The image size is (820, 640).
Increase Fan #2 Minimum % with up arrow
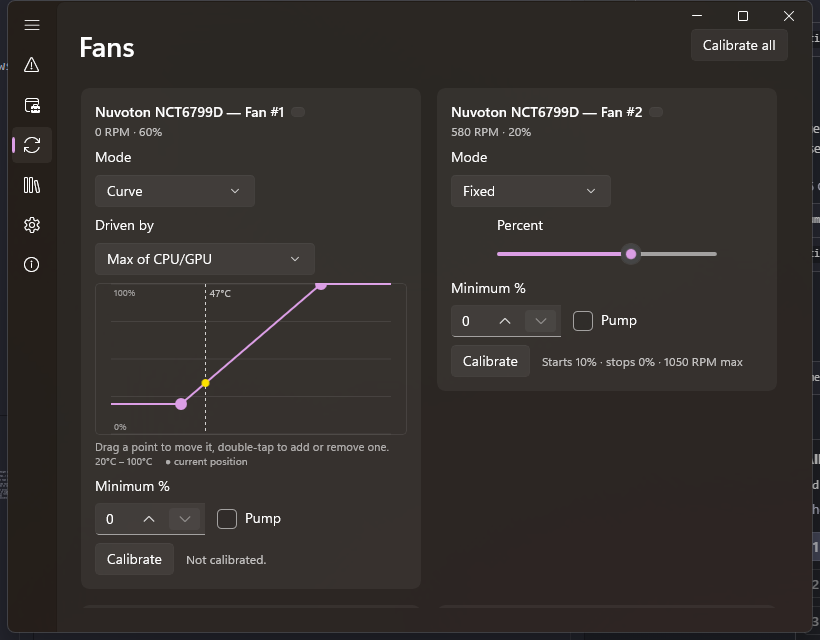point(505,321)
